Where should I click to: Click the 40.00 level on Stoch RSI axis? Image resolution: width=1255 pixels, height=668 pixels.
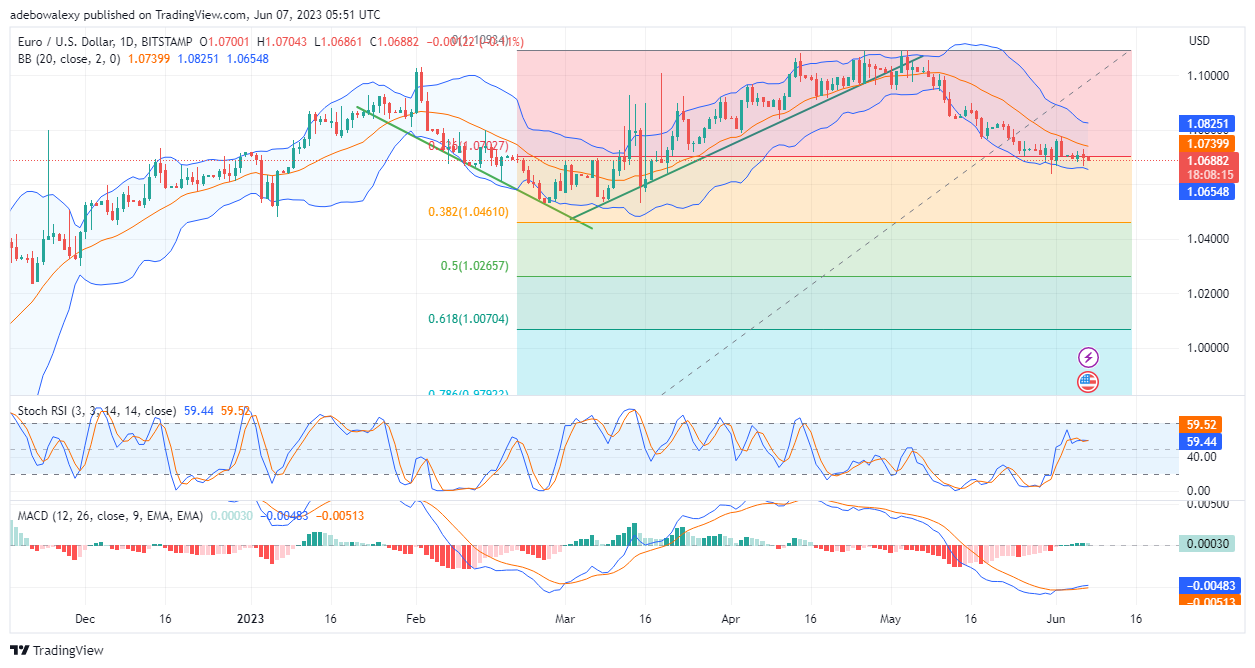[x=1201, y=457]
